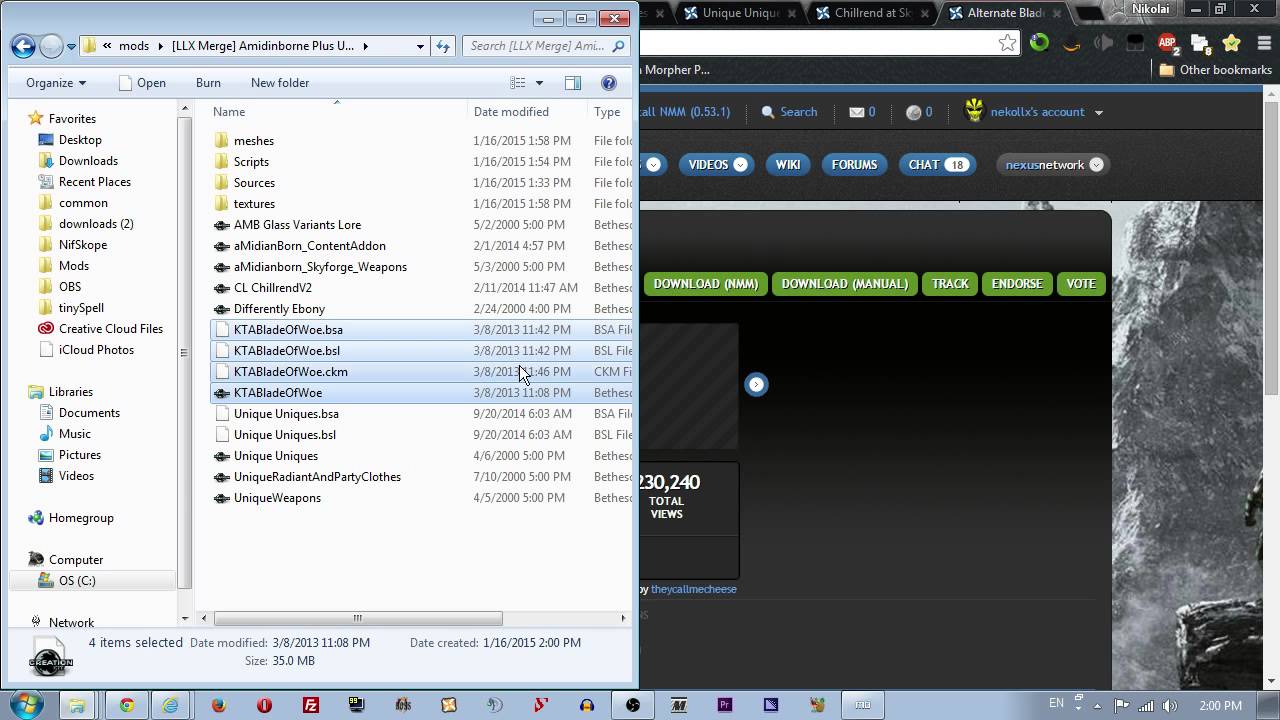Select OS (C:) drive in sidebar
The height and width of the screenshot is (720, 1280).
(77, 581)
